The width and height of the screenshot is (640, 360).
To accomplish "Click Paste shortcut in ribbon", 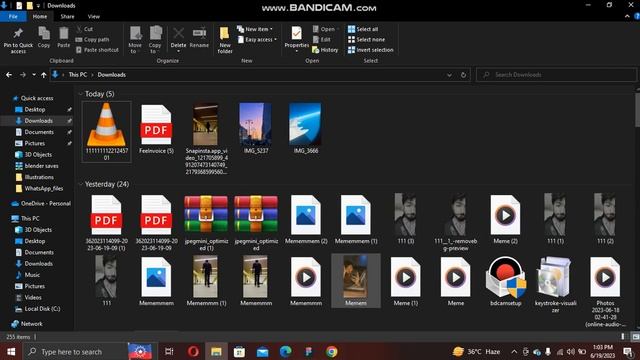I will 97,50.
